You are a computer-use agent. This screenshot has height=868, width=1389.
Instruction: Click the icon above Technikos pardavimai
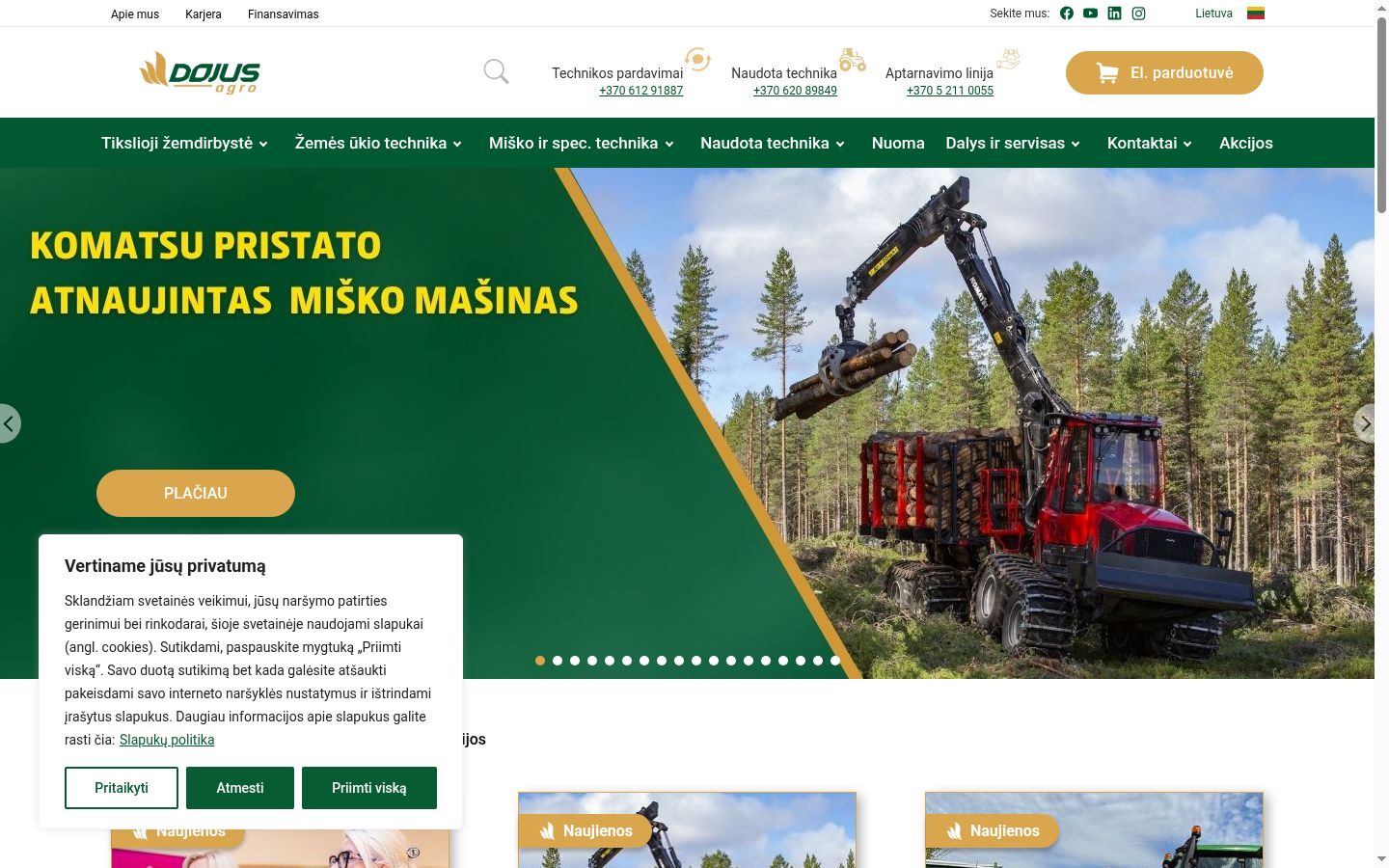coord(697,60)
